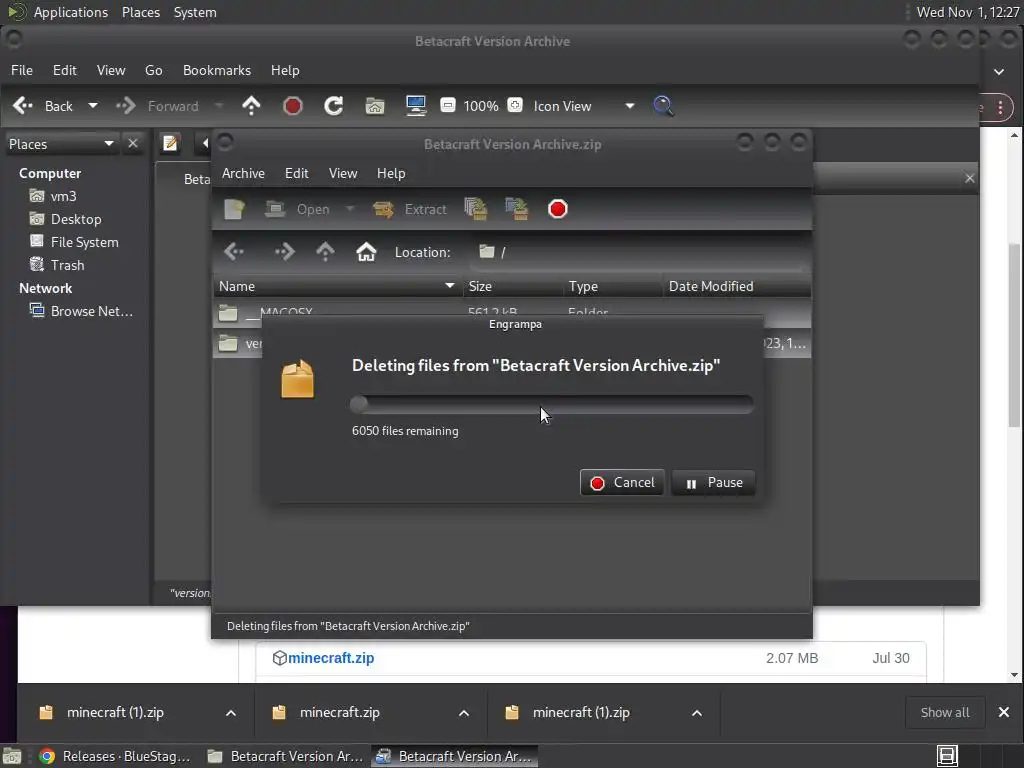Expand options for minecraft.zip download
Image resolution: width=1024 pixels, height=768 pixels.
click(464, 712)
